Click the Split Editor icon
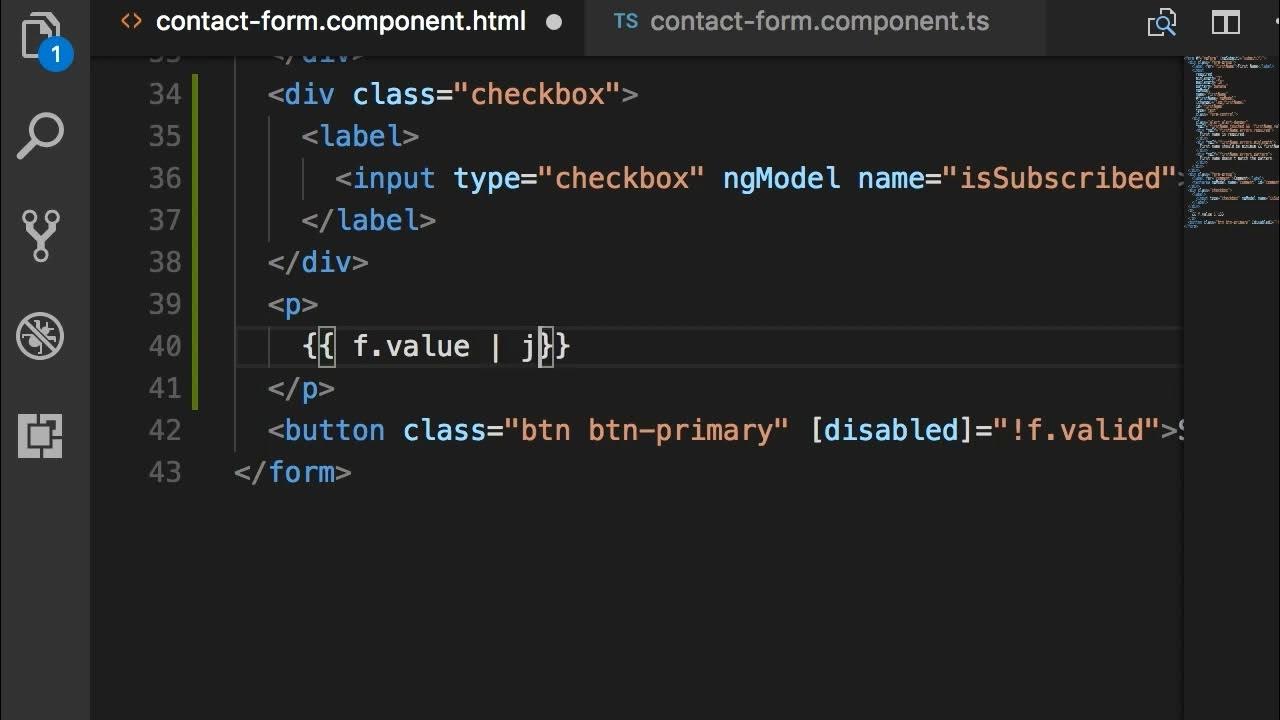The height and width of the screenshot is (720, 1280). (x=1226, y=23)
